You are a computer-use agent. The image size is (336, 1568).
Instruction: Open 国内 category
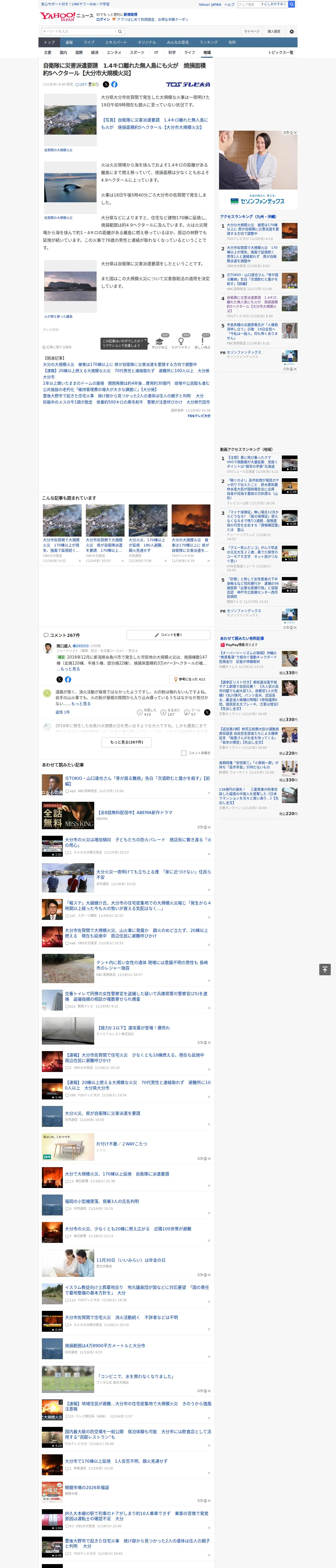tap(63, 52)
